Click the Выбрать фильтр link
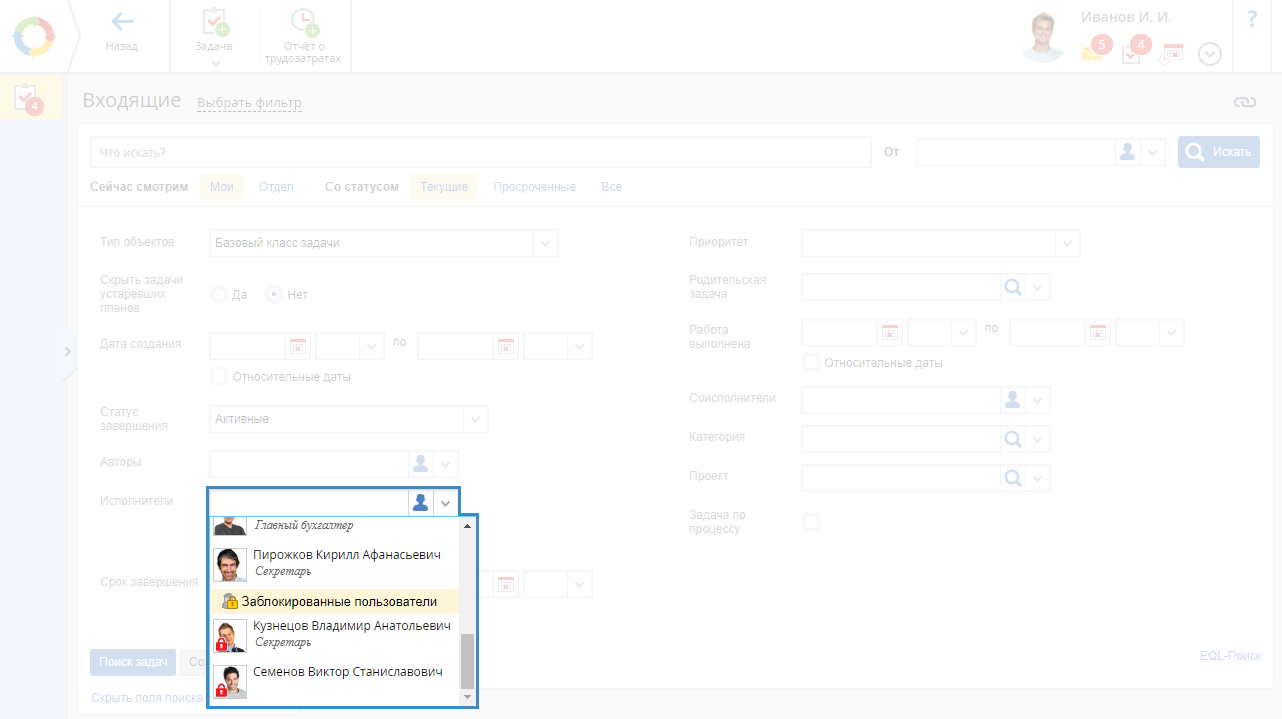 (249, 103)
